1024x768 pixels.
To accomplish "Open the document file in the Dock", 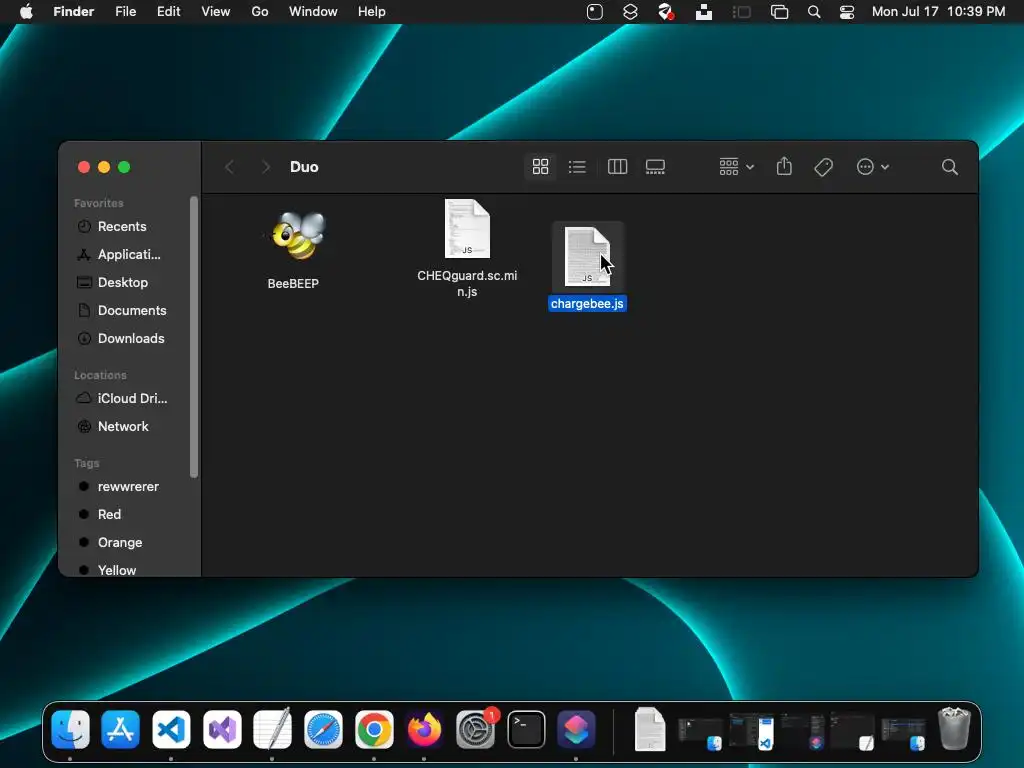I will click(650, 729).
